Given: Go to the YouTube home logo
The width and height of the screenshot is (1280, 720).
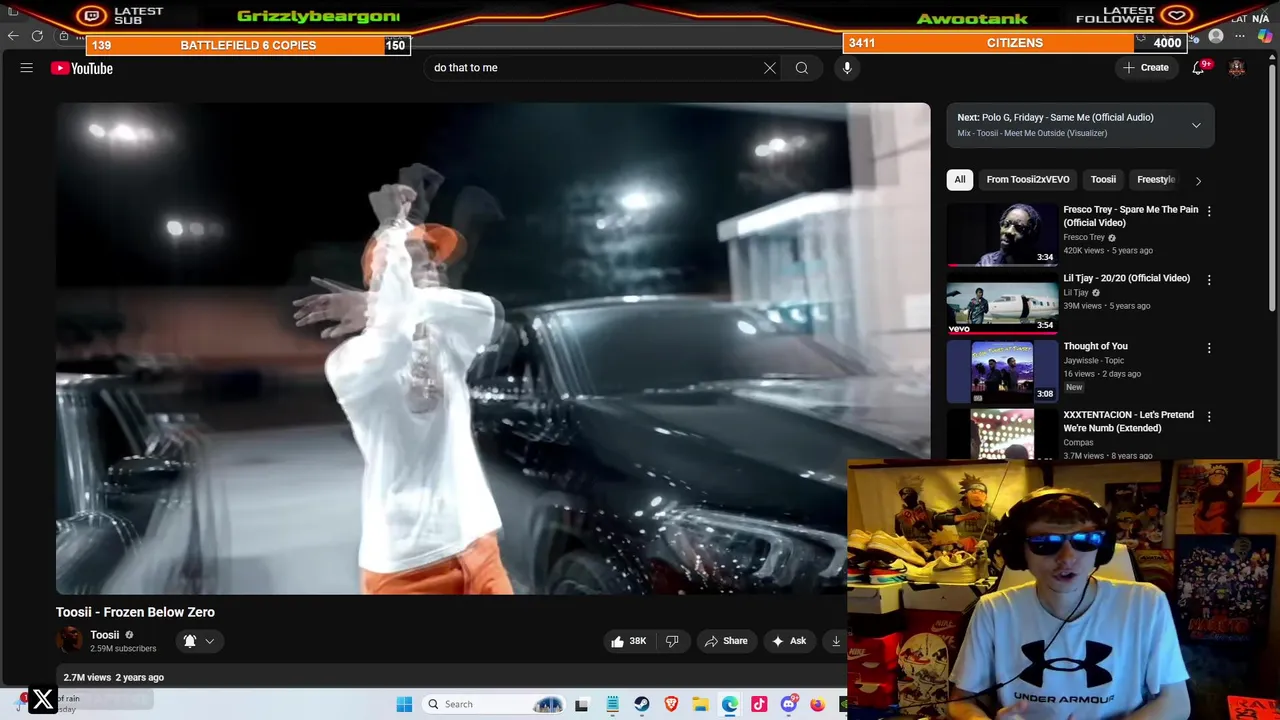Looking at the screenshot, I should point(82,68).
